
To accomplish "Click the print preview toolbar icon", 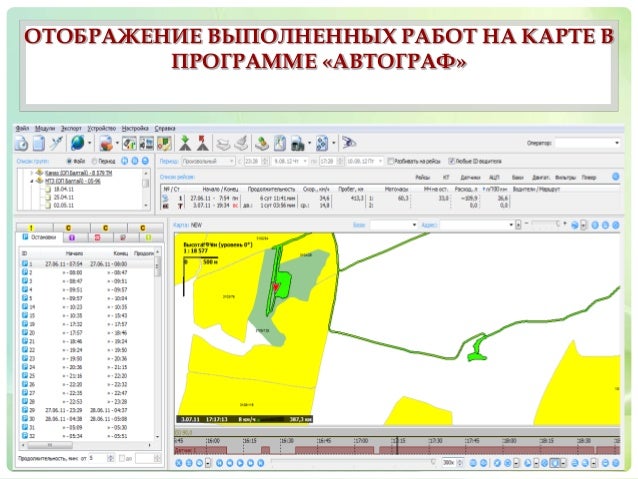I will [241, 143].
